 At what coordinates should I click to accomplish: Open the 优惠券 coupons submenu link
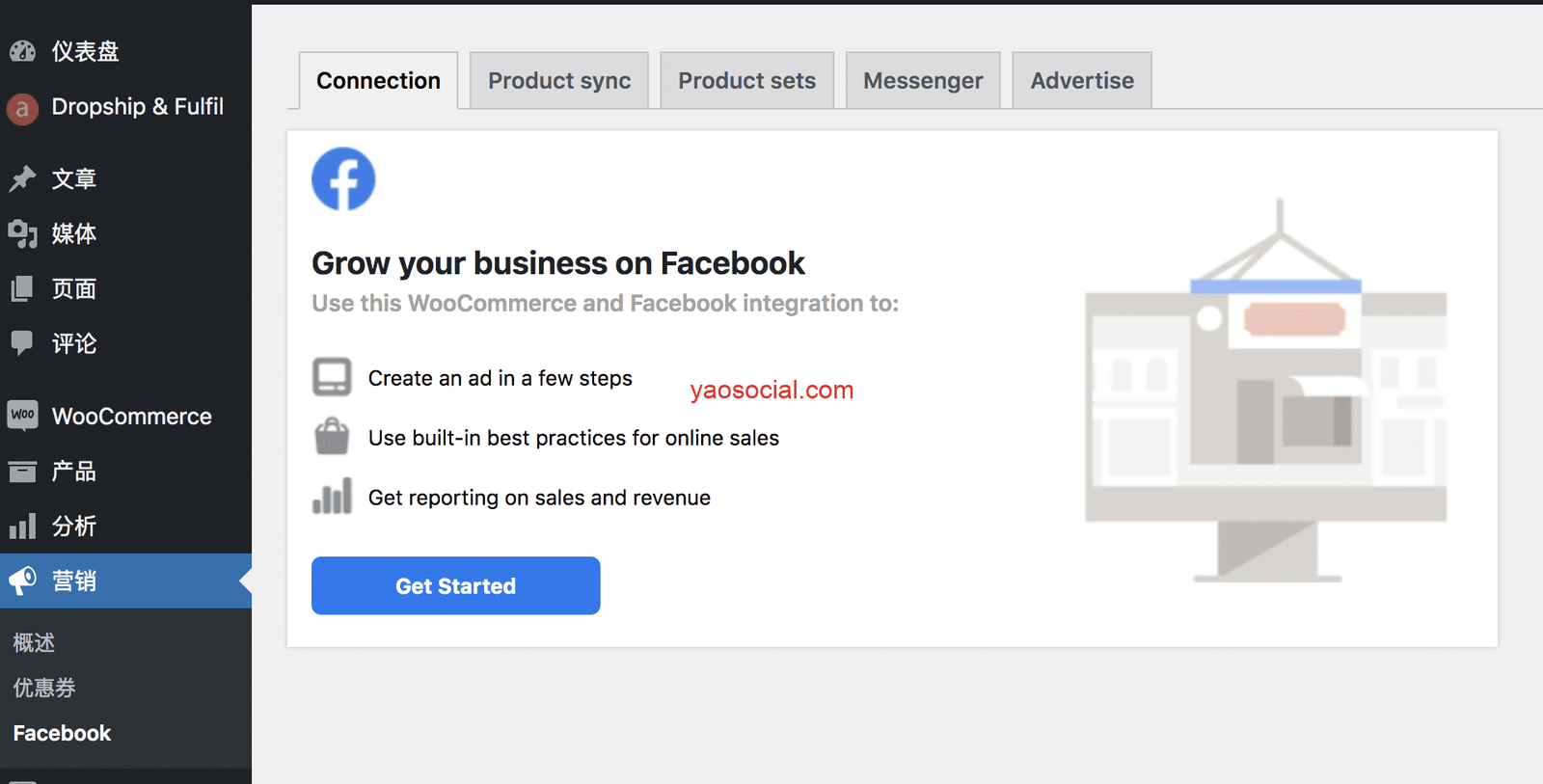44,688
